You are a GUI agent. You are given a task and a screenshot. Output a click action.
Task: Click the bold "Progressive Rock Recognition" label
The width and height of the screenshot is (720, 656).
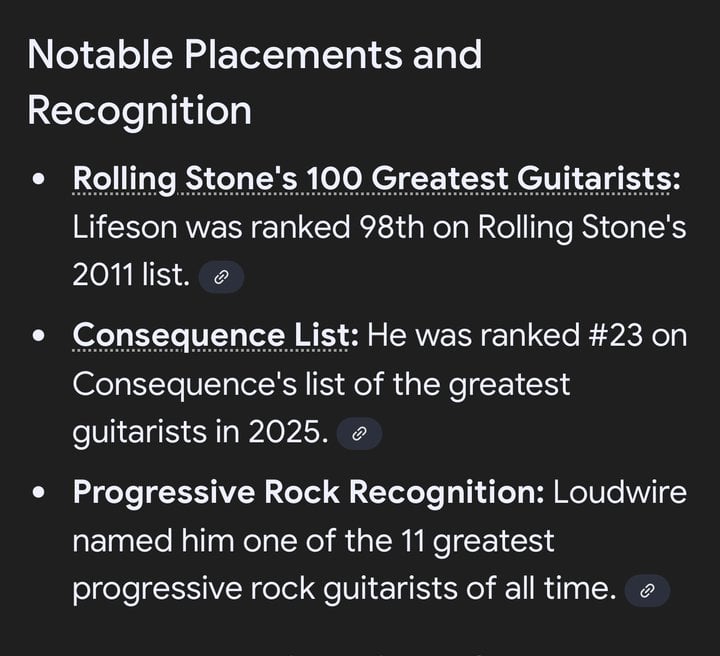pyautogui.click(x=308, y=492)
